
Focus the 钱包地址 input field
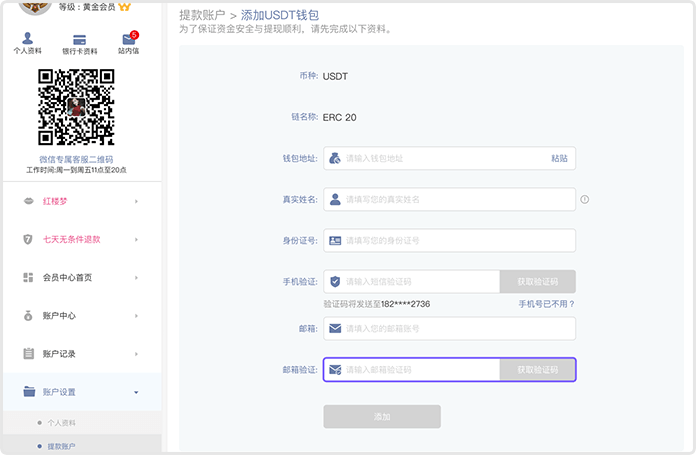449,158
